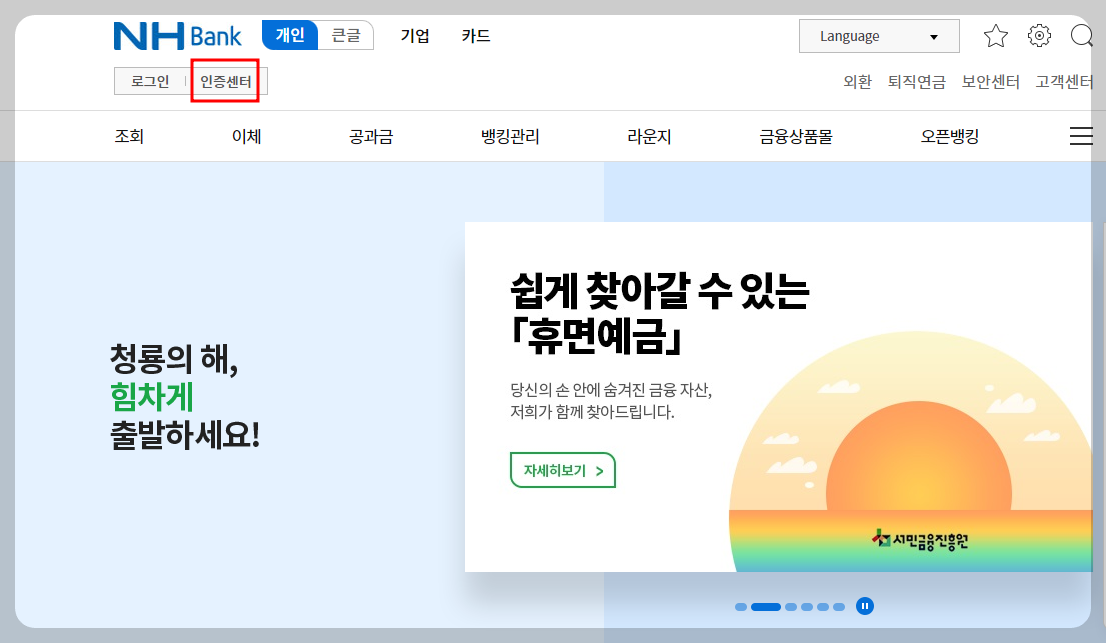Image resolution: width=1106 pixels, height=643 pixels.
Task: Select the 개인 banking mode
Action: tap(290, 35)
